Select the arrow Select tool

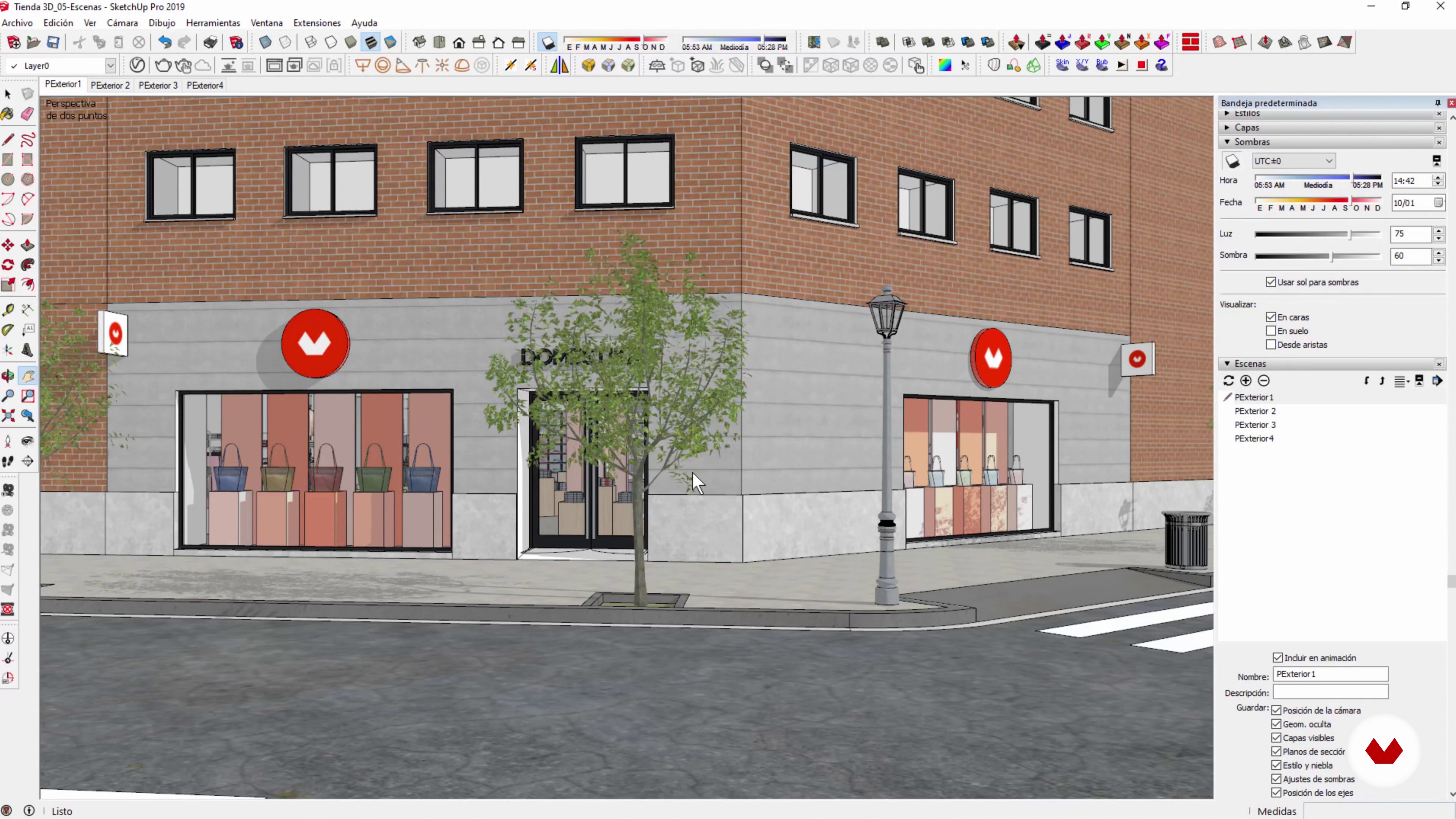(x=8, y=94)
